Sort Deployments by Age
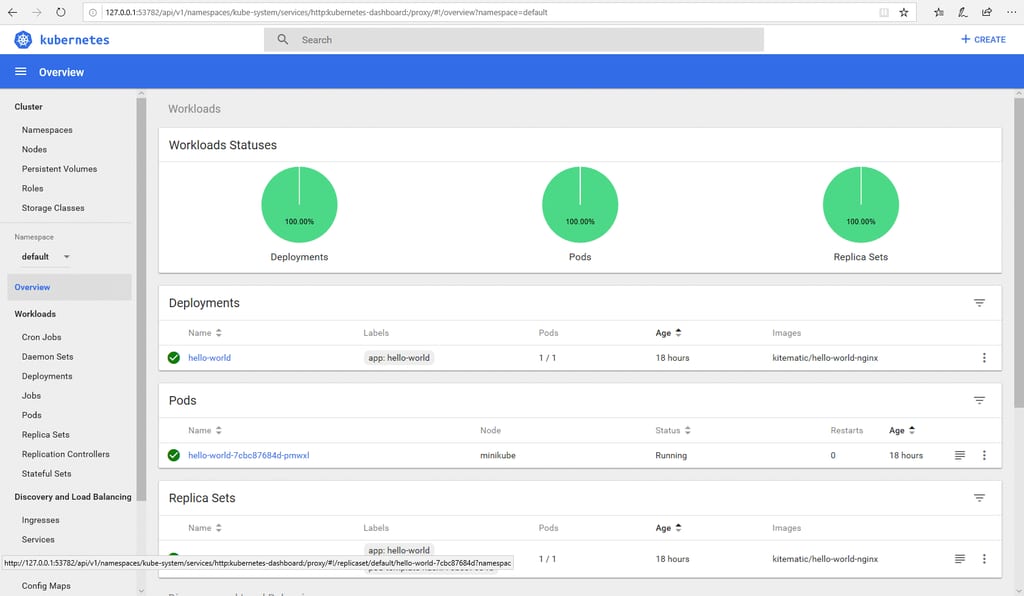Viewport: 1024px width, 596px height. [669, 333]
